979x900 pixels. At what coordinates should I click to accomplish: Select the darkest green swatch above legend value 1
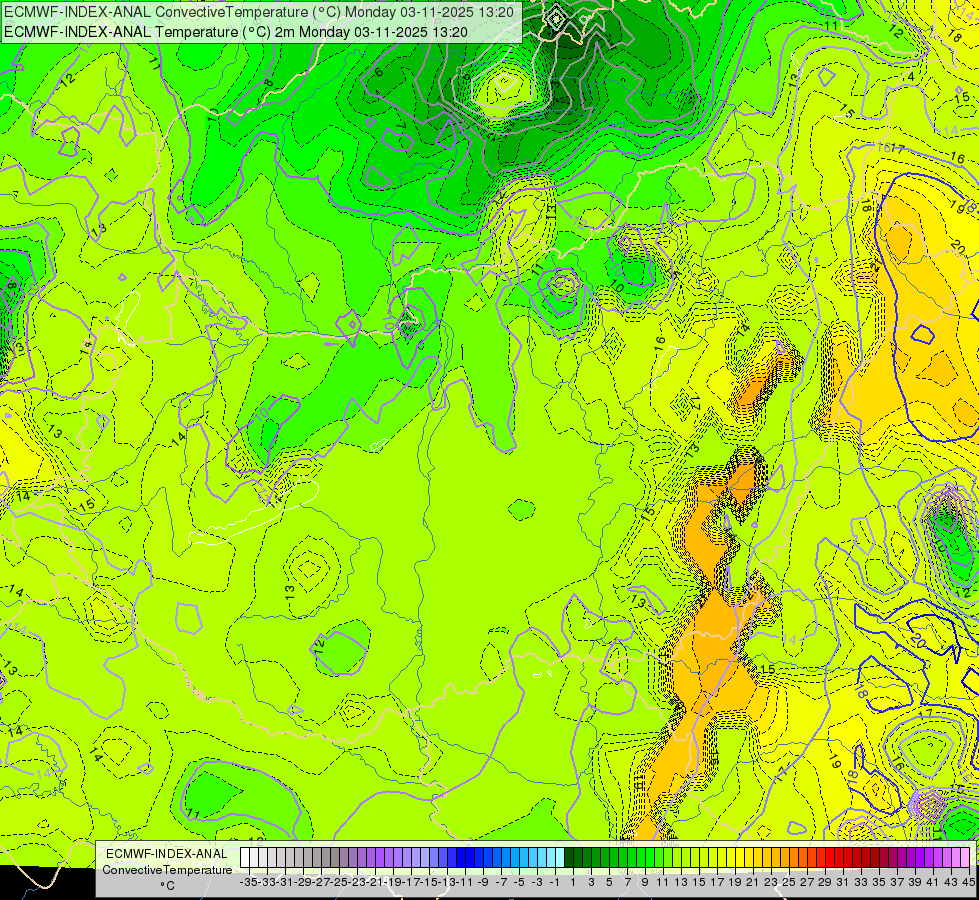coord(569,857)
